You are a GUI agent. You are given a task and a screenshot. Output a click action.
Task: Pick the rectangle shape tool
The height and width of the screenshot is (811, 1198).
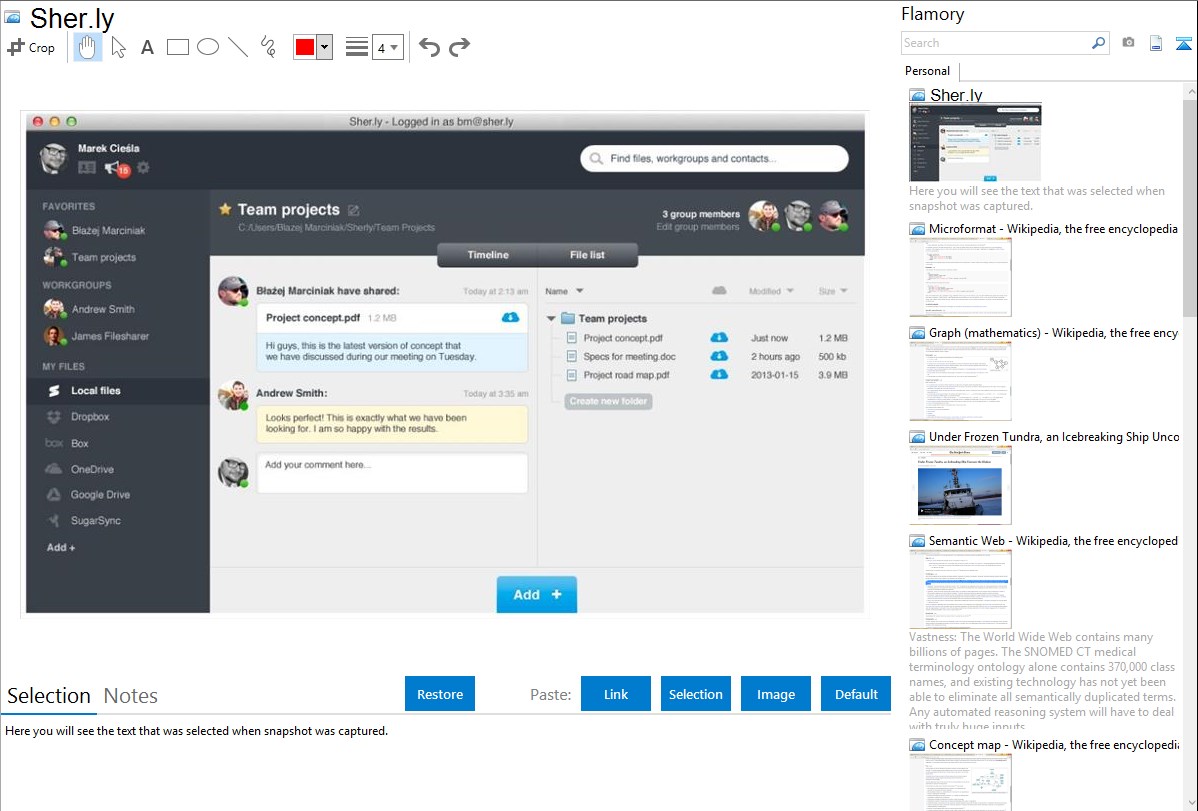pyautogui.click(x=177, y=47)
